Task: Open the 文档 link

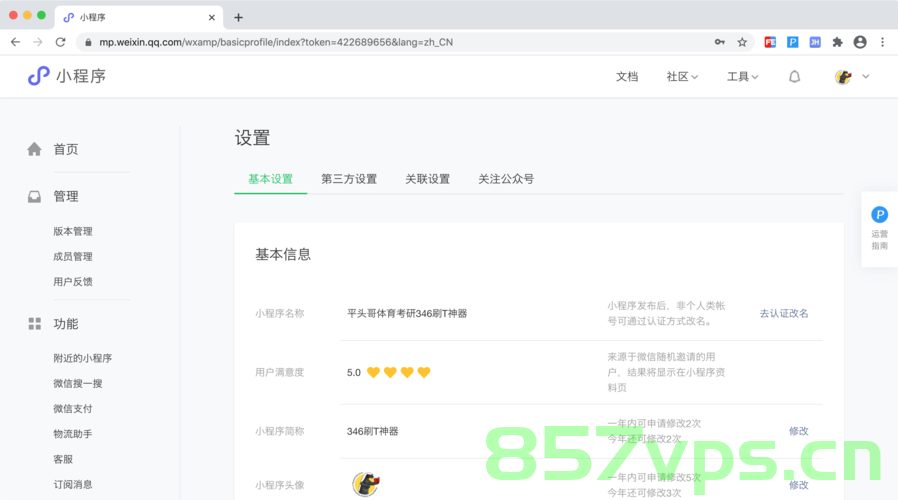Action: pyautogui.click(x=627, y=77)
